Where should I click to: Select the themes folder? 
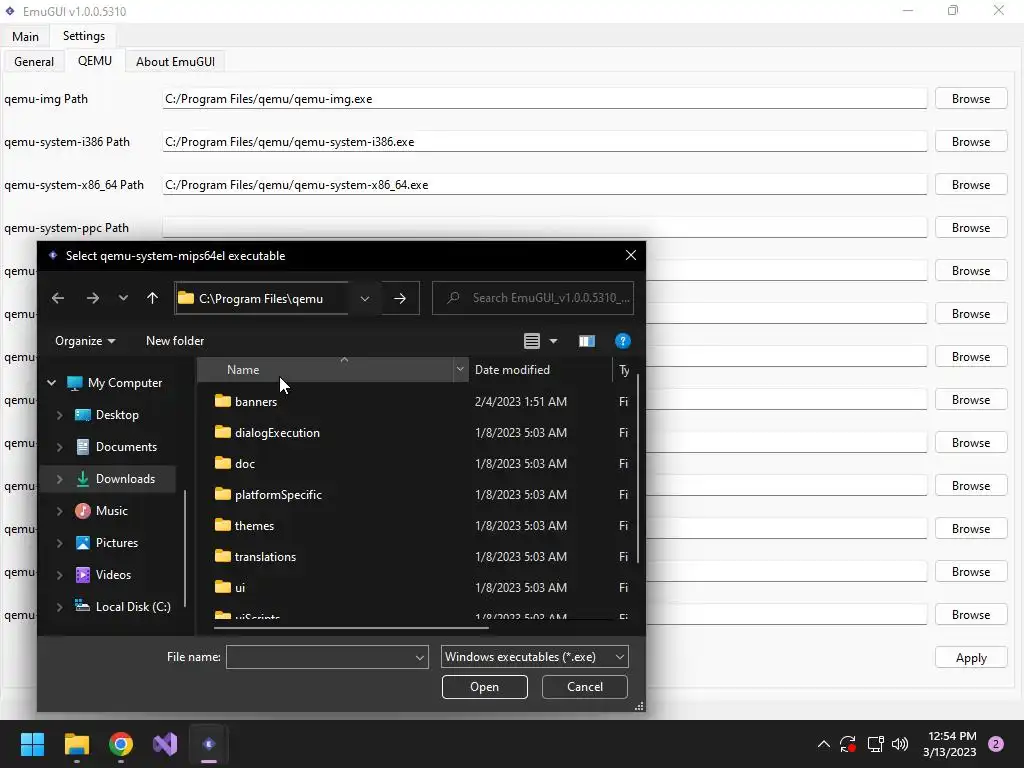tap(244, 525)
